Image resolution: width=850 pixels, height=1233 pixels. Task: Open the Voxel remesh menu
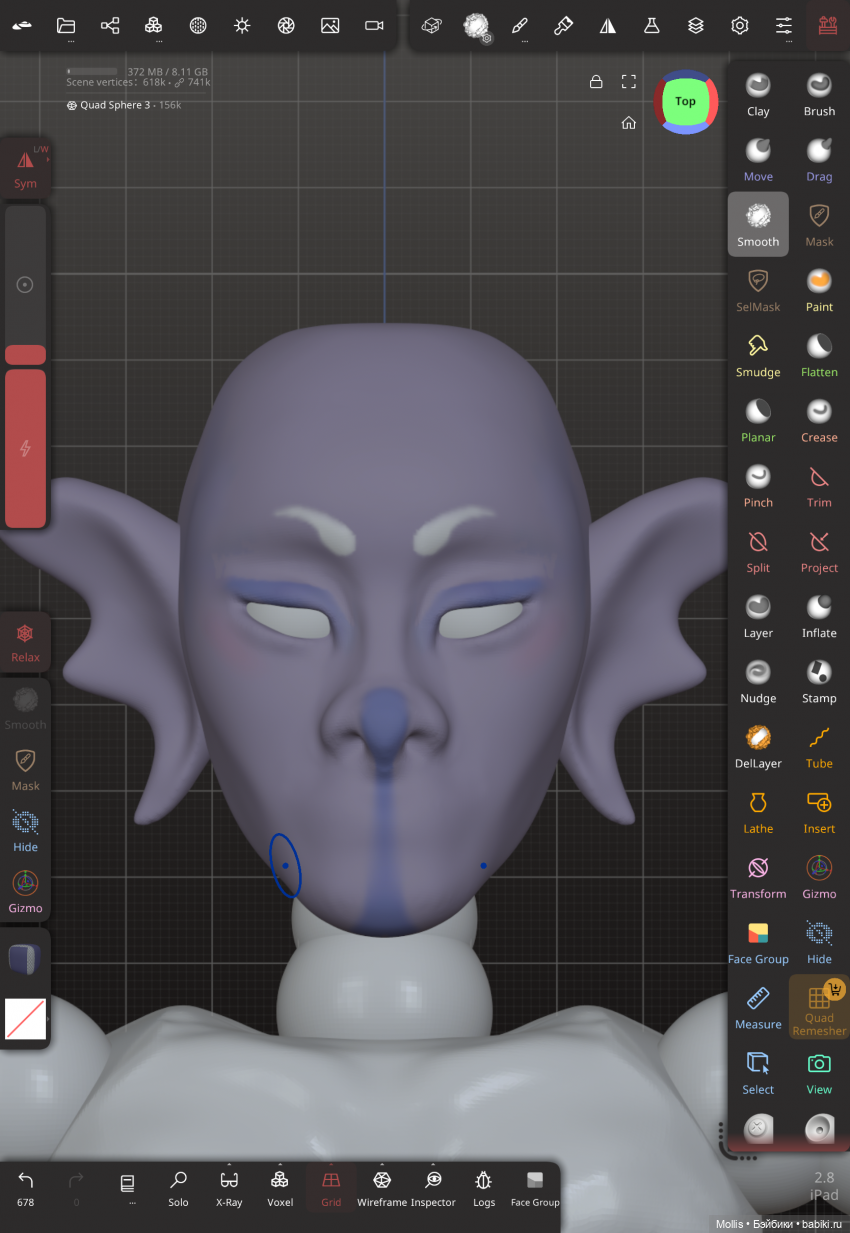[280, 1188]
